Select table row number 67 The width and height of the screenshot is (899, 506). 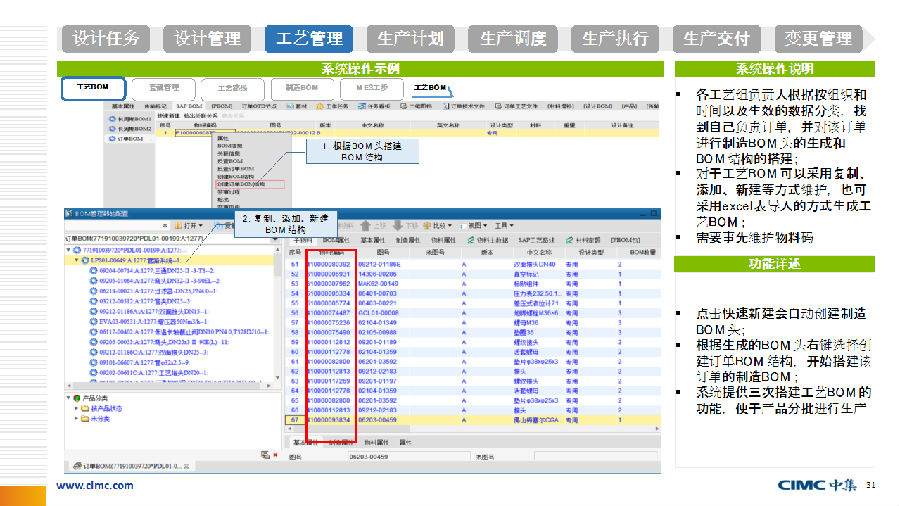296,421
